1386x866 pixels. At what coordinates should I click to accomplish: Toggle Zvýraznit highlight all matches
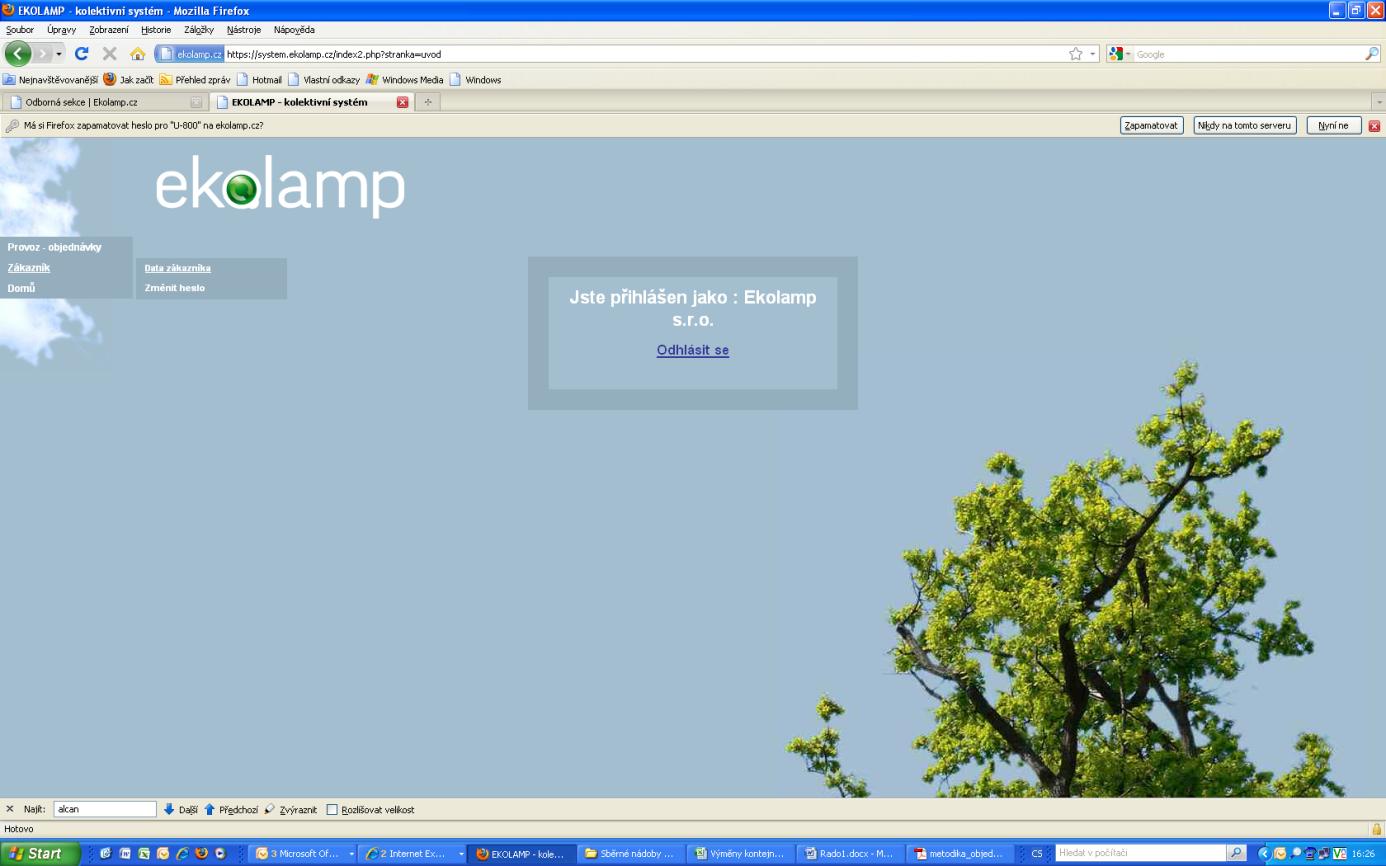(290, 809)
